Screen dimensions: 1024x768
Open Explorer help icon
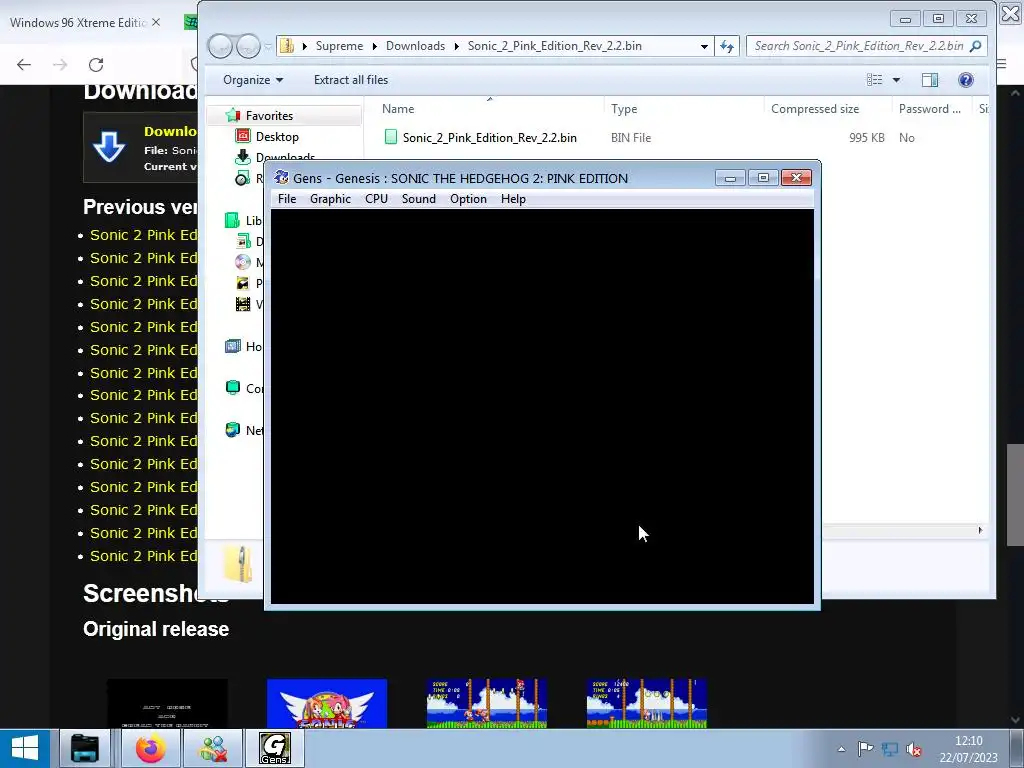pos(966,80)
